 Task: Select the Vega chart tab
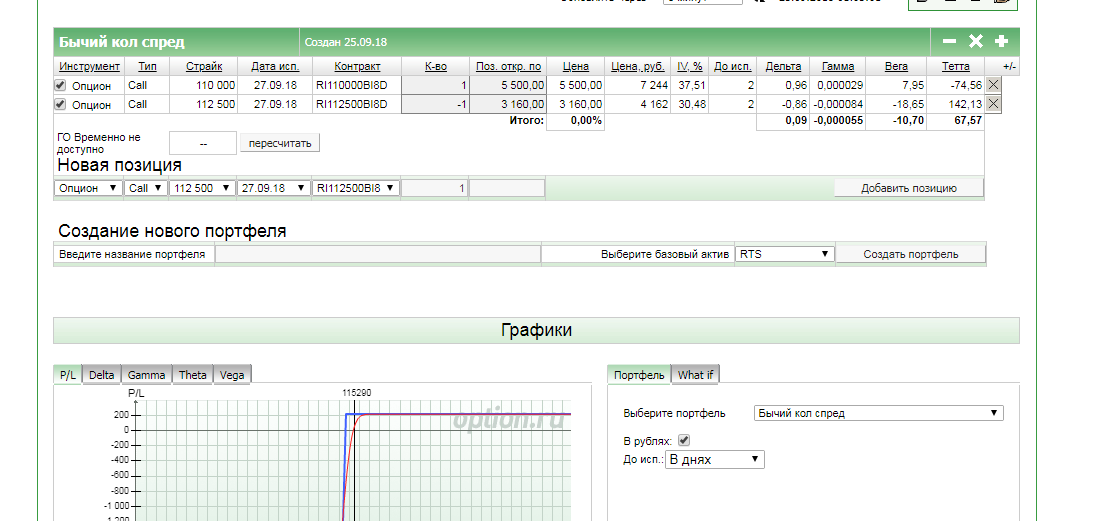click(231, 375)
